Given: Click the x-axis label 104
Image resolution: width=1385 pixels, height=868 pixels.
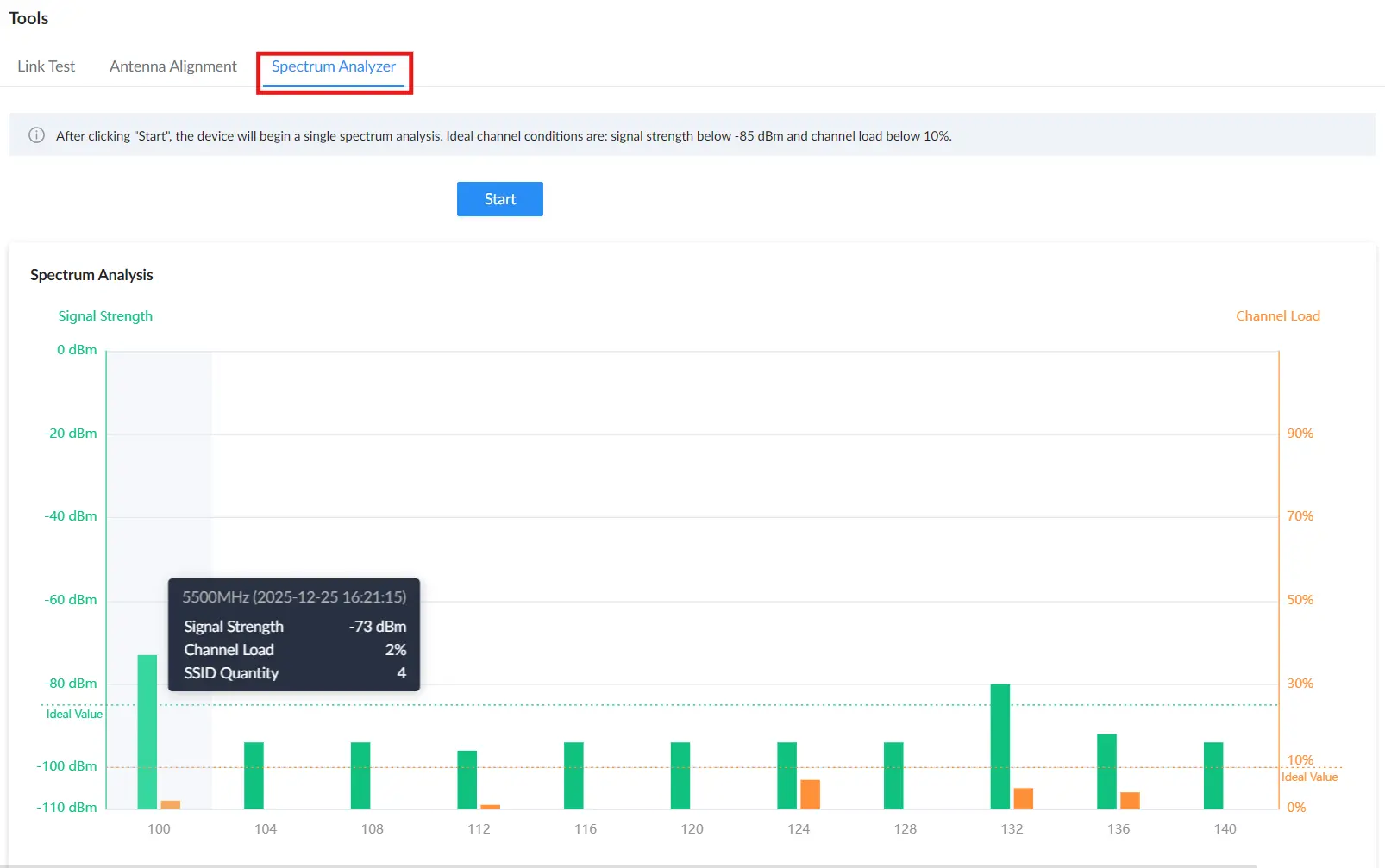Looking at the screenshot, I should [x=266, y=829].
